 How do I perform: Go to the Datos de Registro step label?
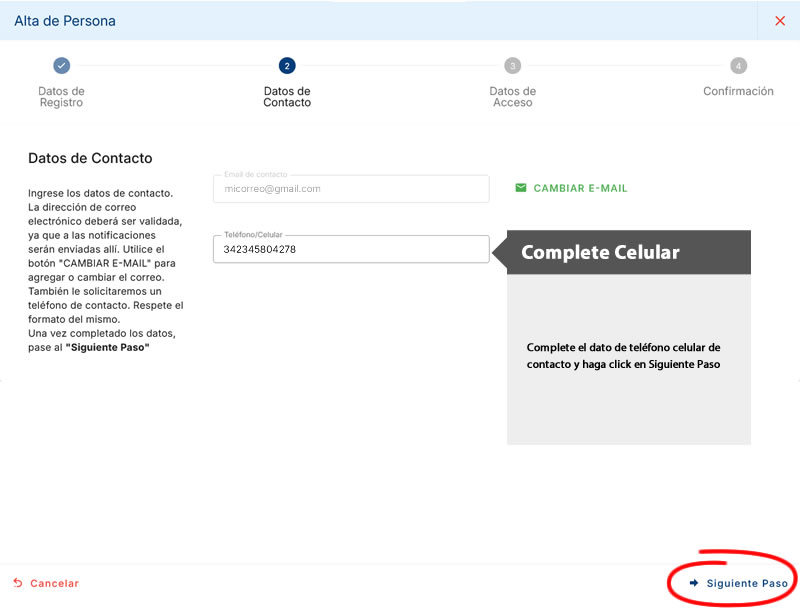pos(61,97)
